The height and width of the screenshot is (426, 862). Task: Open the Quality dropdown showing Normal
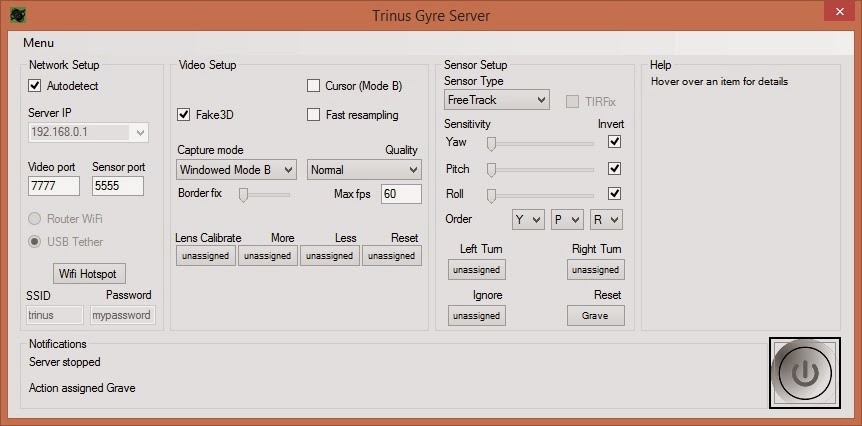tap(364, 170)
